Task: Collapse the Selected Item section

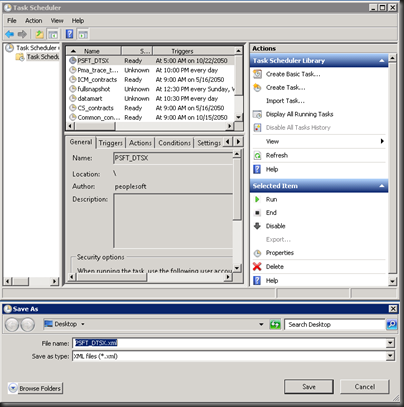Action: 382,186
